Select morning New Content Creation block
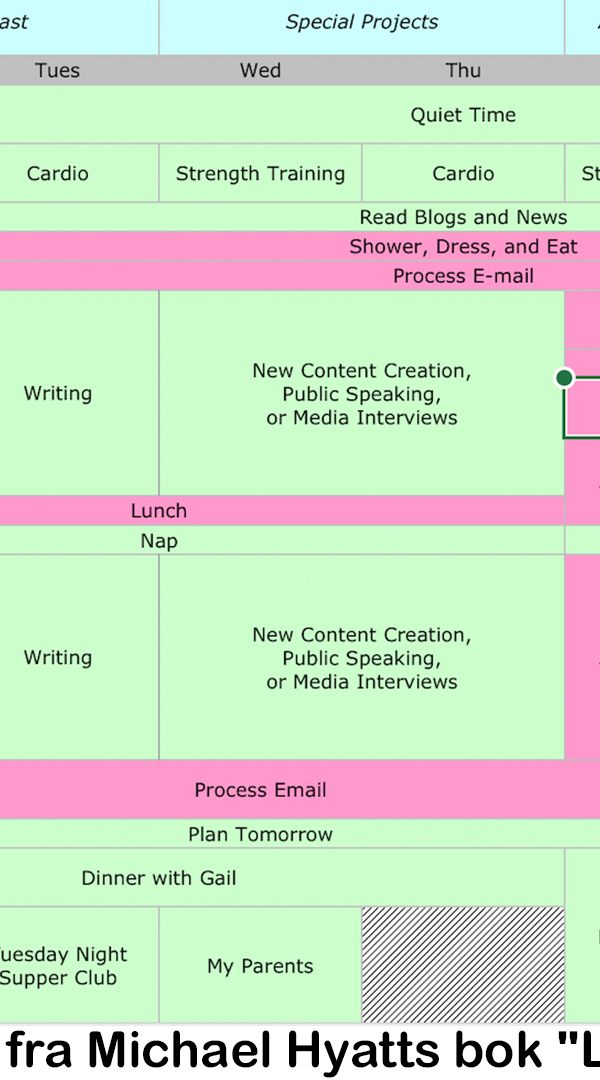Screen dimensions: 600x1080 click(362, 393)
